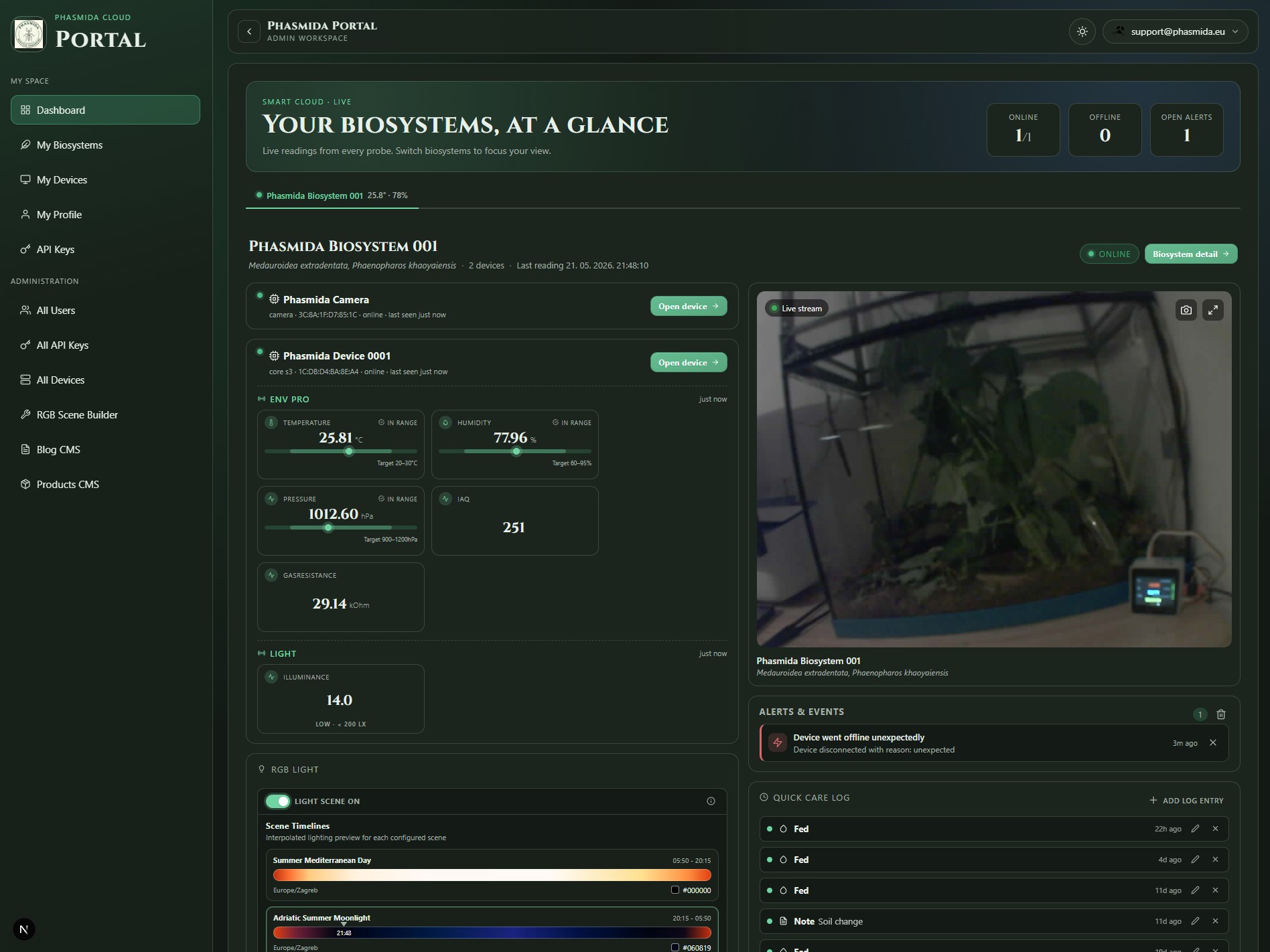Click the droplet icon on Humidity card
This screenshot has height=952, width=1270.
(445, 422)
